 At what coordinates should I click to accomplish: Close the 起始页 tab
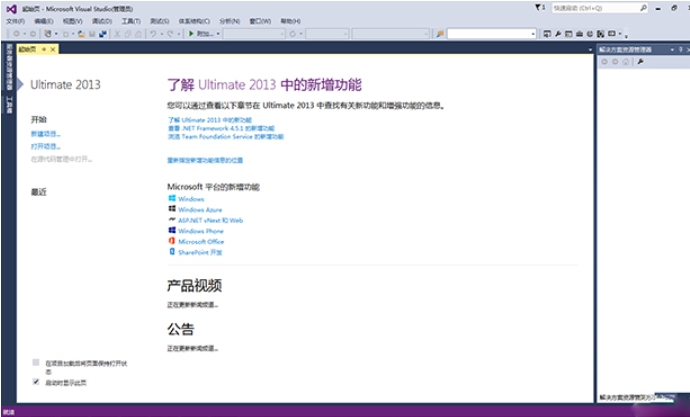tap(53, 50)
